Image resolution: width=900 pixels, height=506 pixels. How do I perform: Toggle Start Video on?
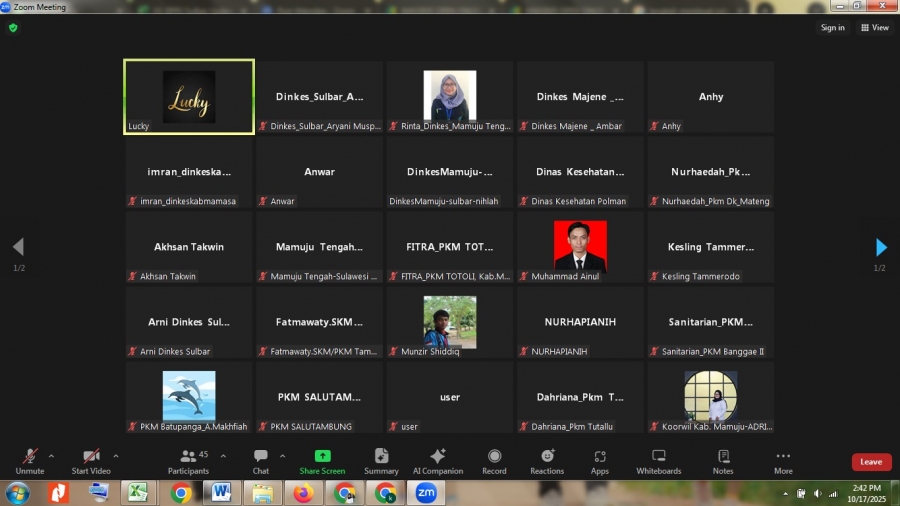[91, 456]
